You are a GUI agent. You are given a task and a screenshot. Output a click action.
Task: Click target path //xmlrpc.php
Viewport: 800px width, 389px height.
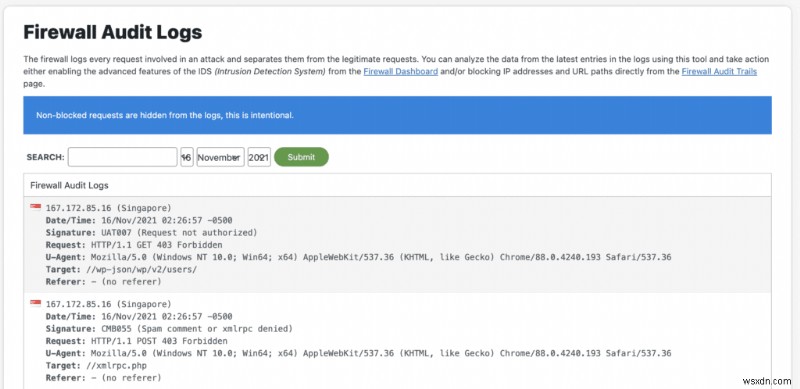pyautogui.click(x=116, y=365)
